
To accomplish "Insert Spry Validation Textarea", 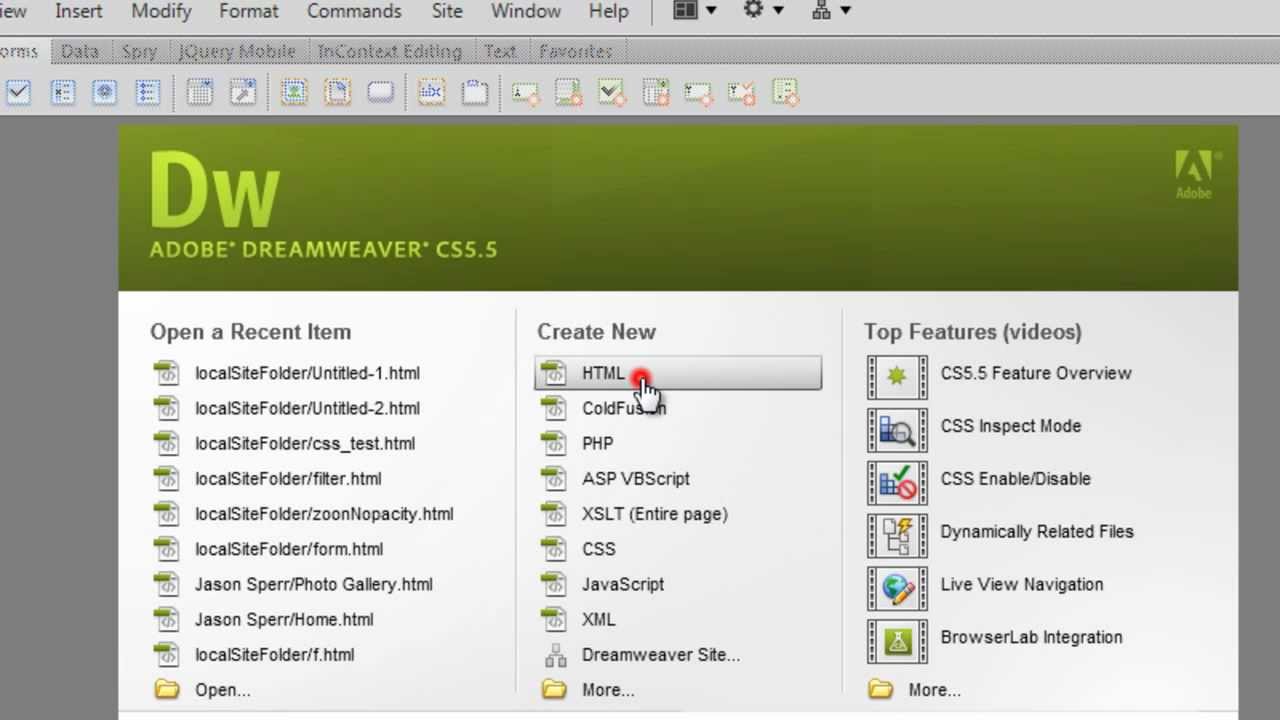I will [x=569, y=93].
